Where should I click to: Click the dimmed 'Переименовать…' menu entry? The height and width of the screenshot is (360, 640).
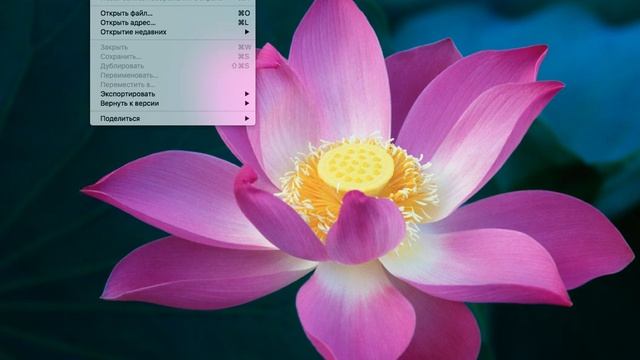tap(173, 76)
